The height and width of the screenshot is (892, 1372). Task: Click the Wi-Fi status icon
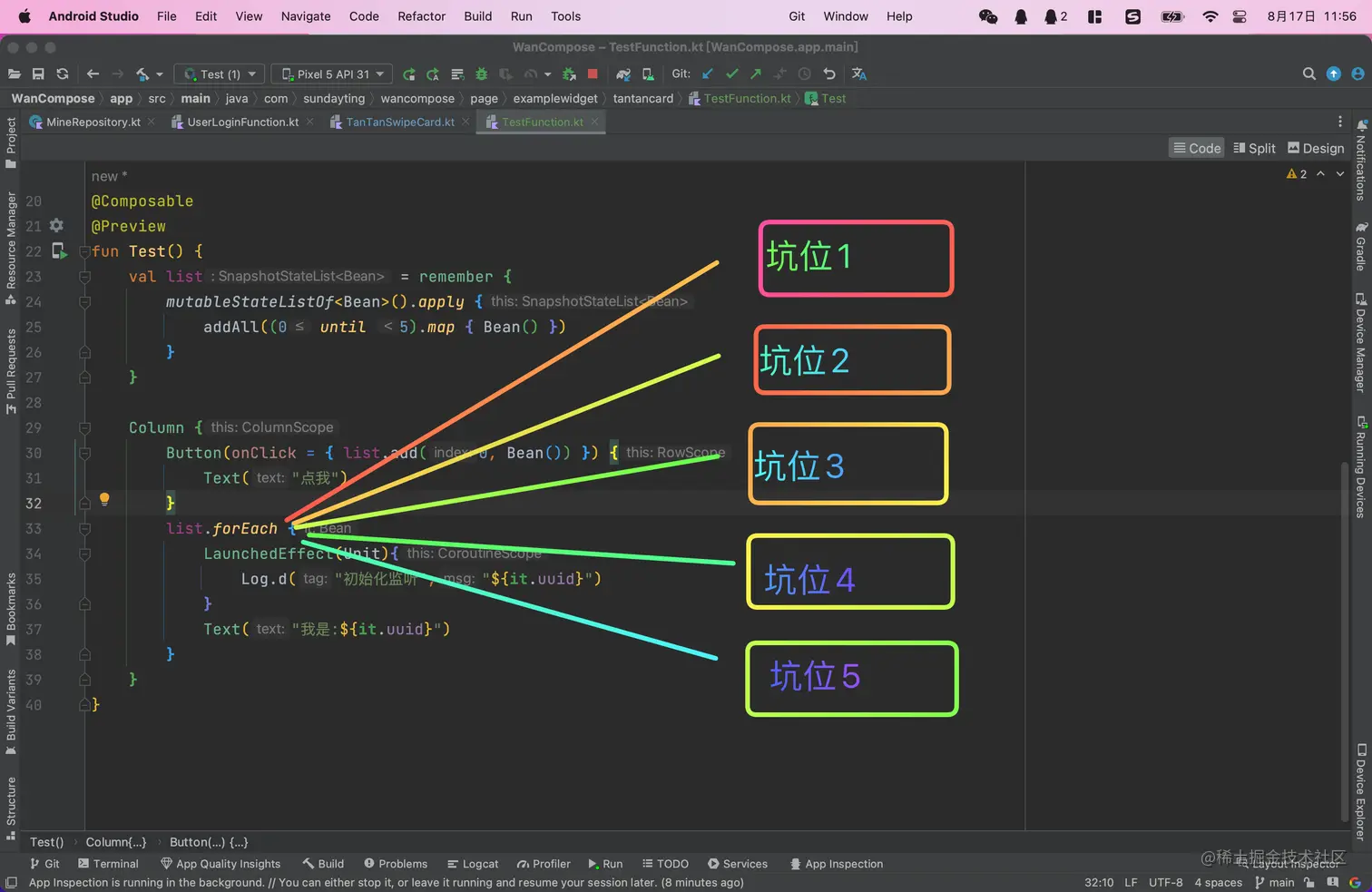coord(1210,16)
